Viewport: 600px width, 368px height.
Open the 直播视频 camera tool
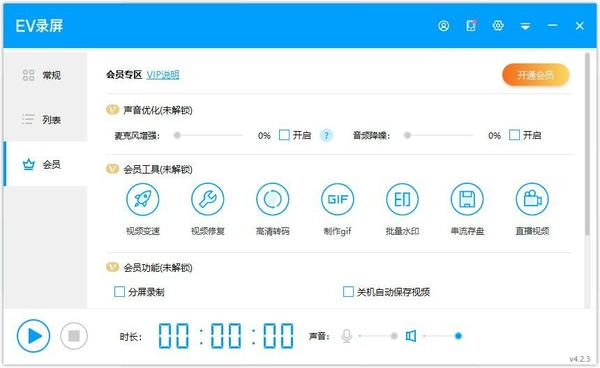click(532, 199)
